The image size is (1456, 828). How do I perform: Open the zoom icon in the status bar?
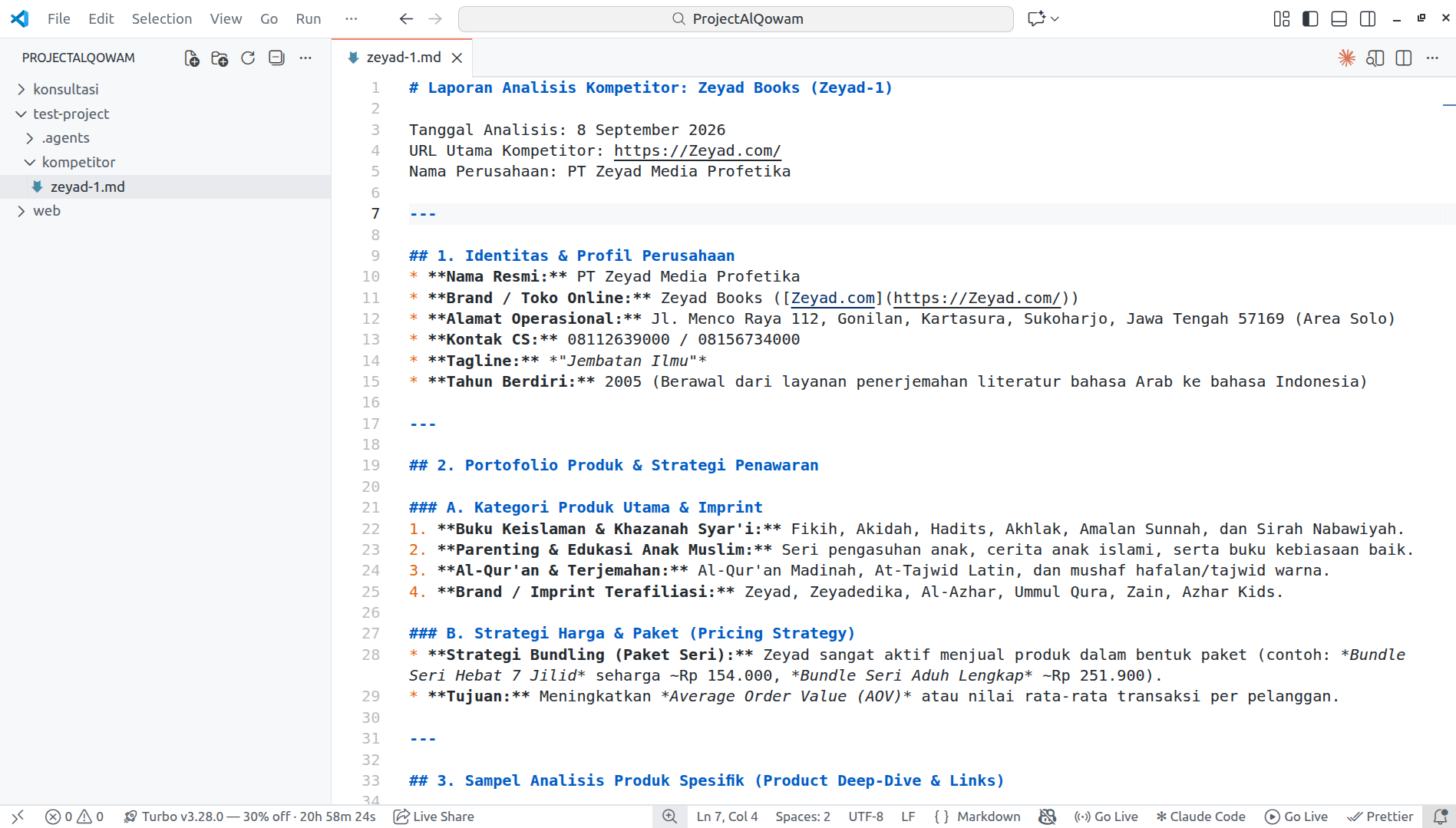[669, 816]
